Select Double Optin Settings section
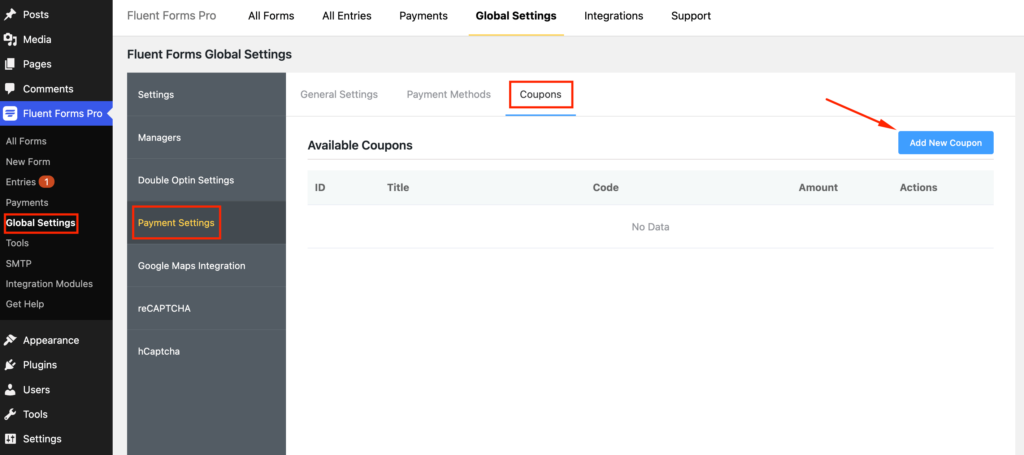 pyautogui.click(x=206, y=180)
